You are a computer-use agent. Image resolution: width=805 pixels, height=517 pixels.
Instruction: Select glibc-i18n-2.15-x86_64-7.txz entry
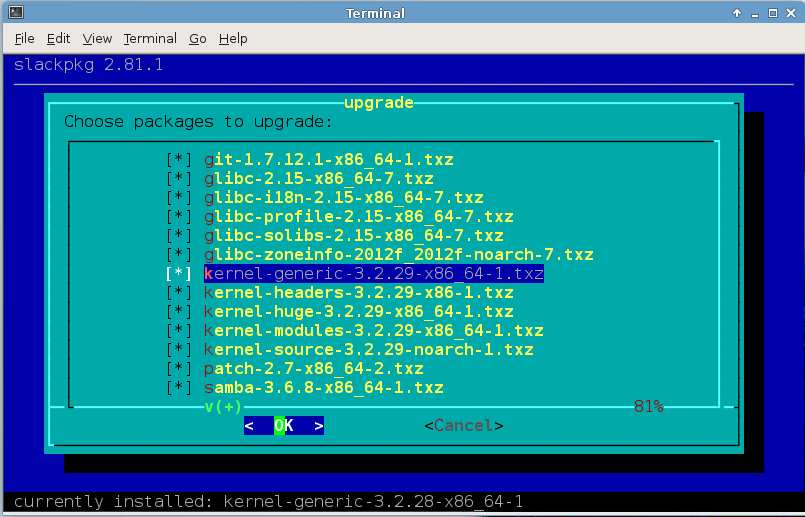coord(343,197)
